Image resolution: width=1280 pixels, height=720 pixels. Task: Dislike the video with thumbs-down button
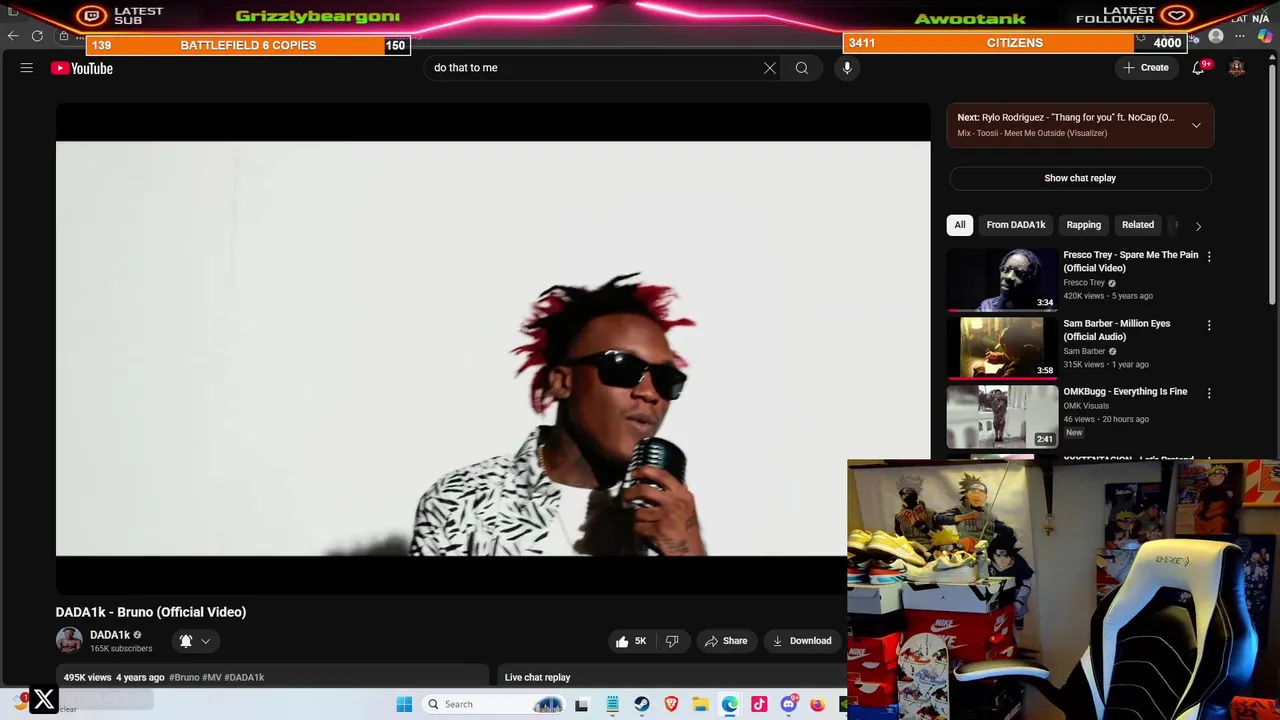point(672,641)
